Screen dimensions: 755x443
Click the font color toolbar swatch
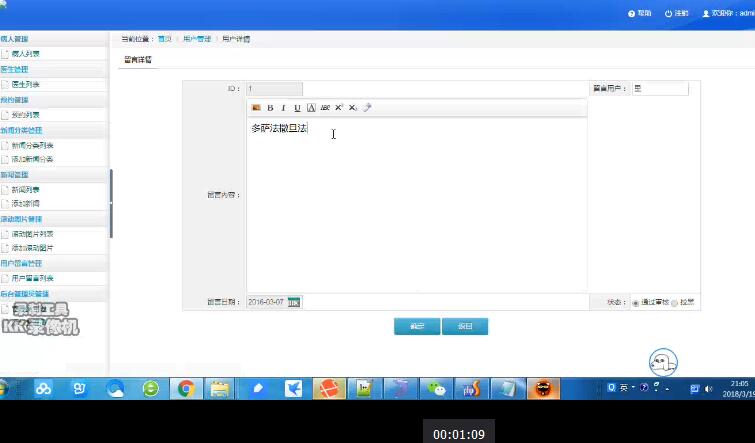click(311, 108)
